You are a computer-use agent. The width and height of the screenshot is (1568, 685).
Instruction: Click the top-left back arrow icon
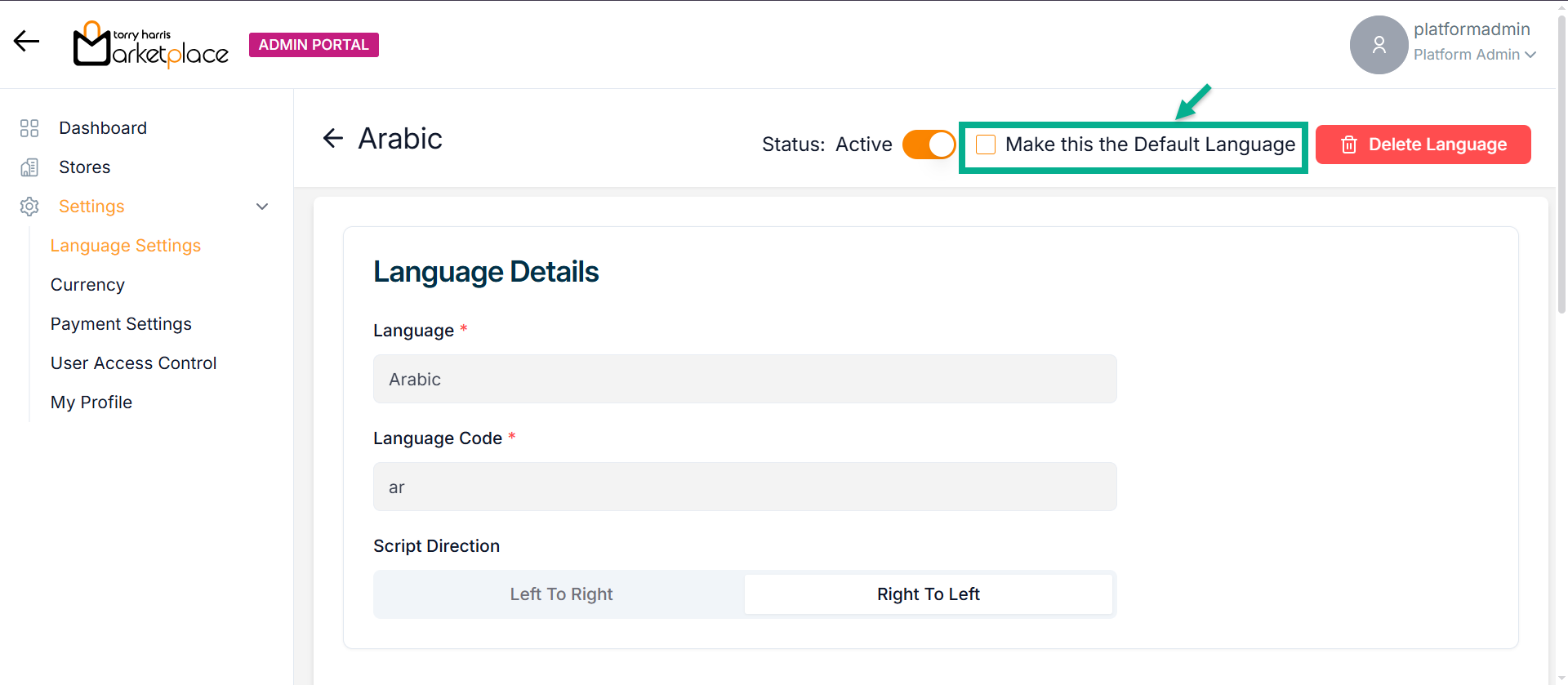[x=26, y=41]
